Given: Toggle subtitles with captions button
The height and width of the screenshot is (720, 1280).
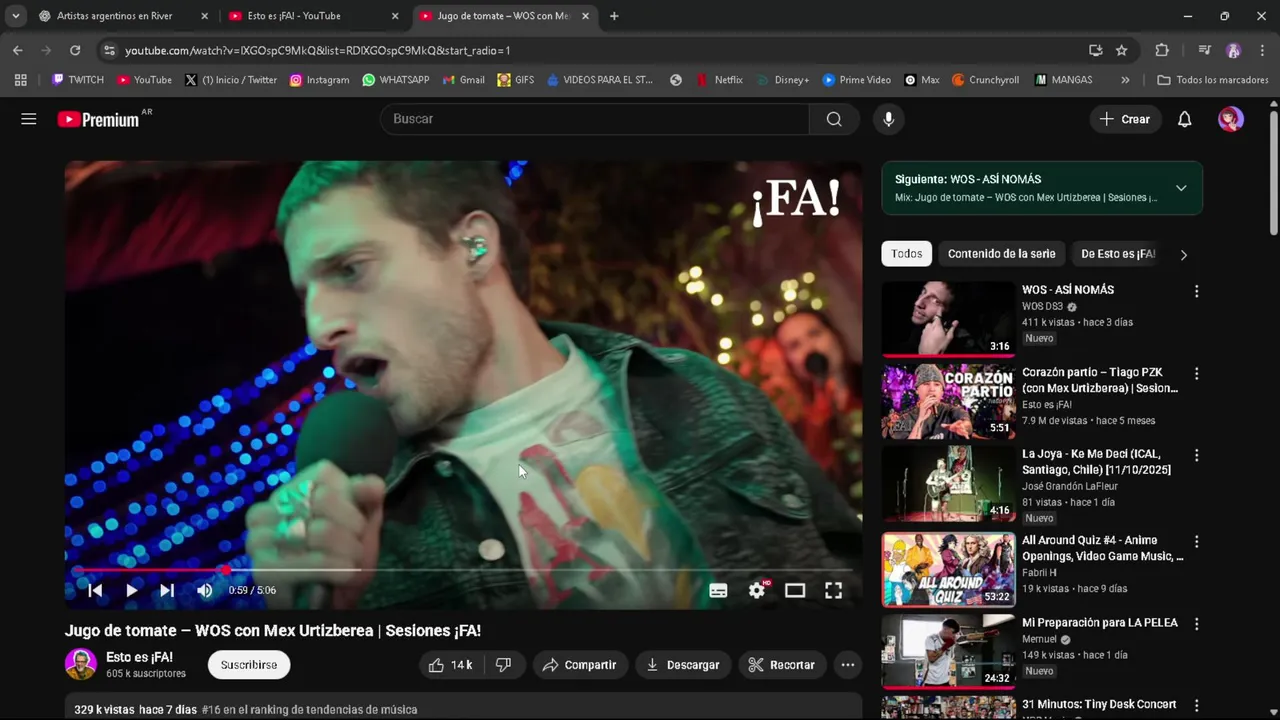Looking at the screenshot, I should tap(718, 590).
